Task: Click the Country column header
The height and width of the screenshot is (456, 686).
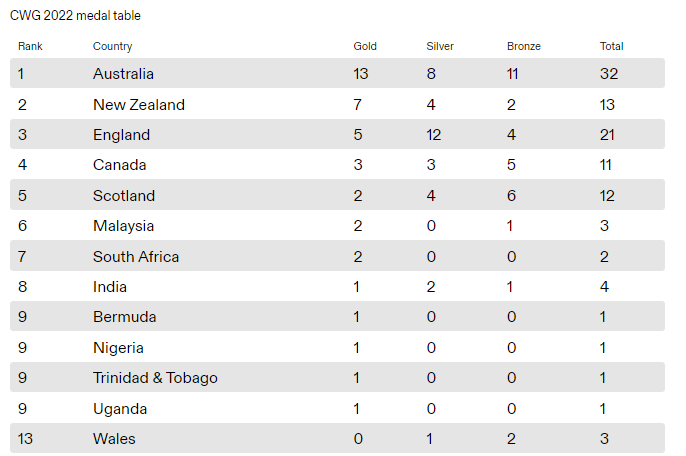Action: (x=112, y=46)
